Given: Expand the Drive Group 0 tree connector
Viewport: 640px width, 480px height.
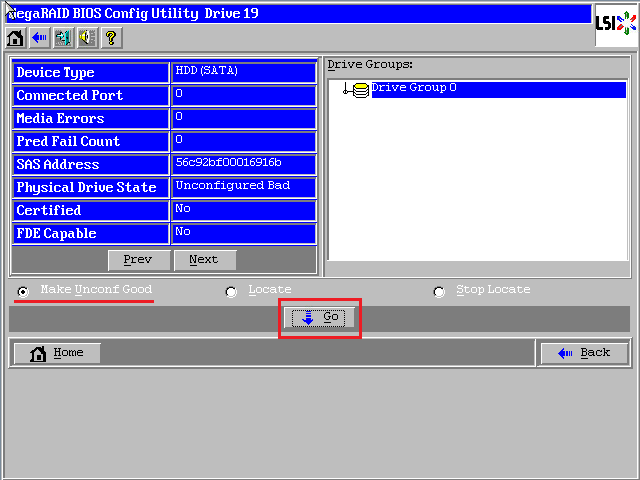Looking at the screenshot, I should pyautogui.click(x=346, y=90).
